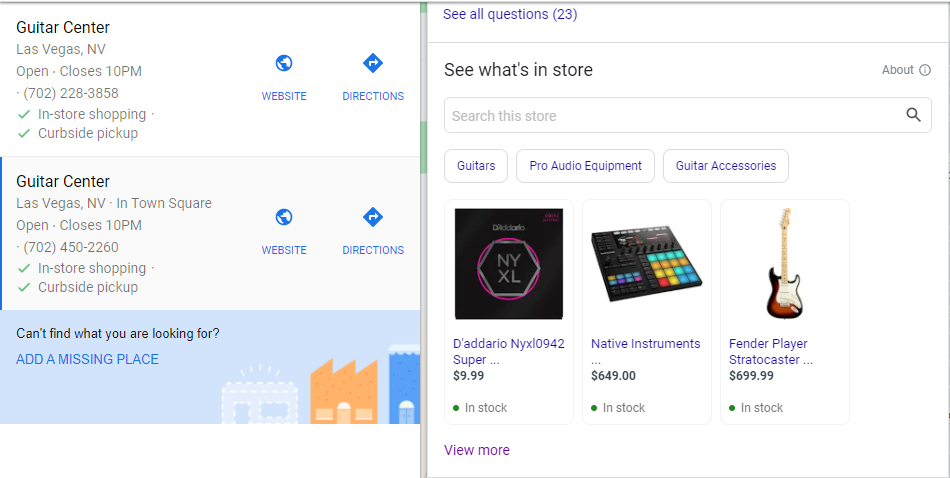Select the Pro Audio Equipment chip
This screenshot has width=950, height=478.
pyautogui.click(x=585, y=166)
